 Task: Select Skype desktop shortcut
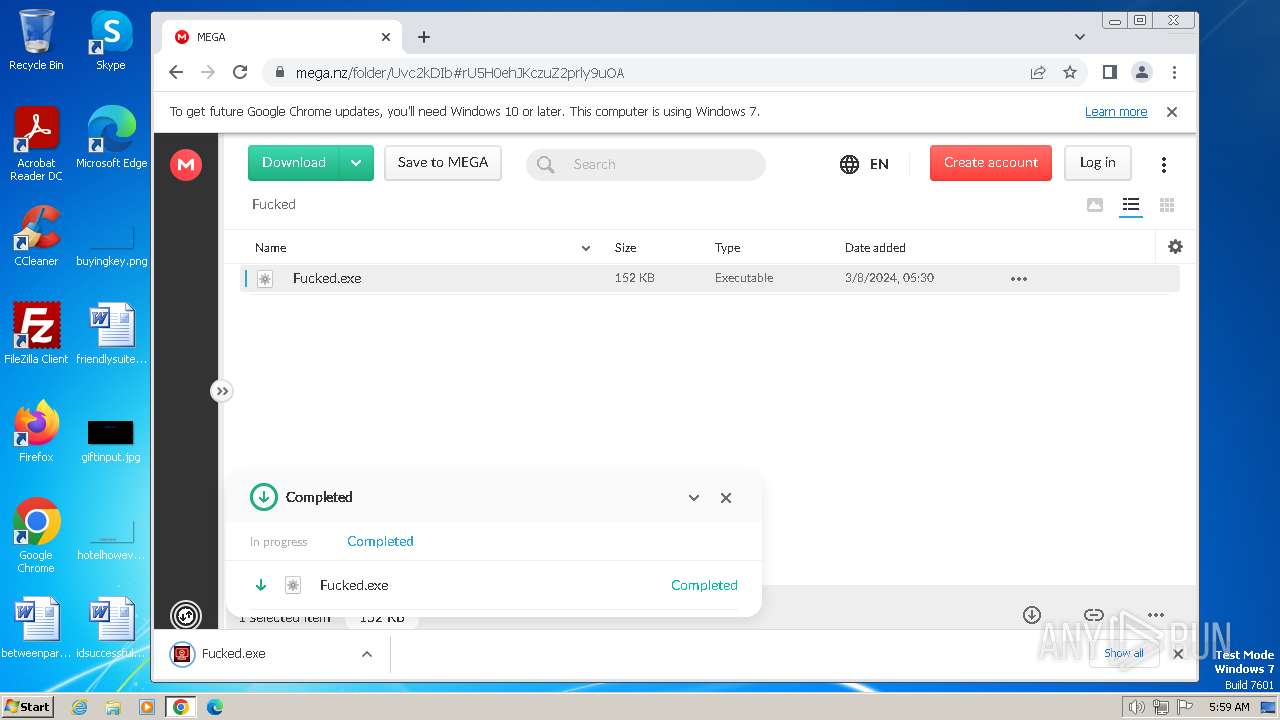click(111, 40)
